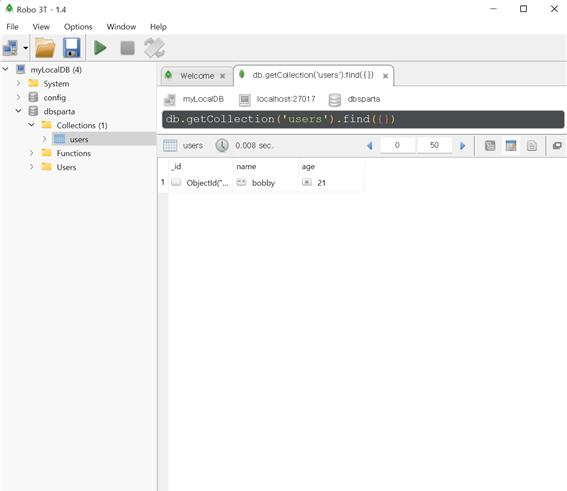Go to next page with right arrow
Viewport: 567px width, 491px height.
click(462, 146)
